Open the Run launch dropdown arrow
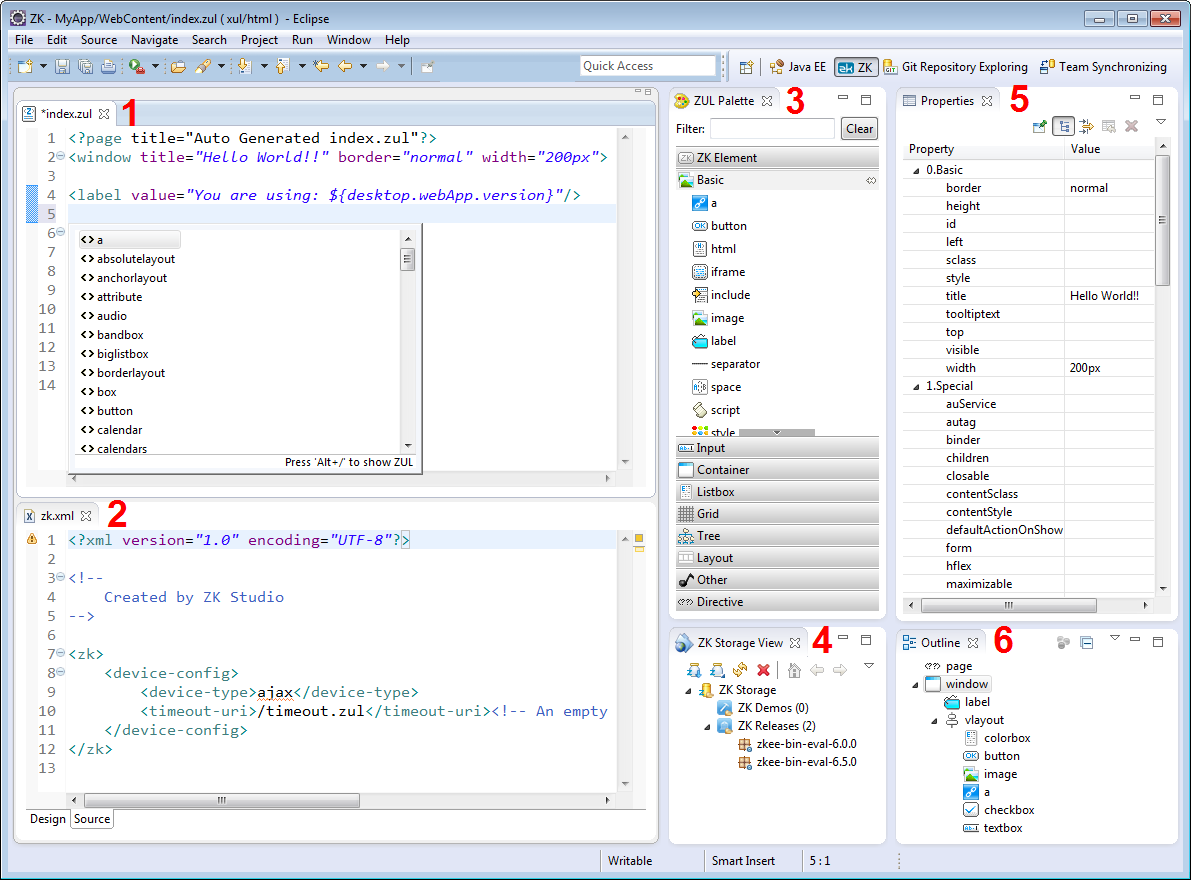1191x880 pixels. (155, 67)
